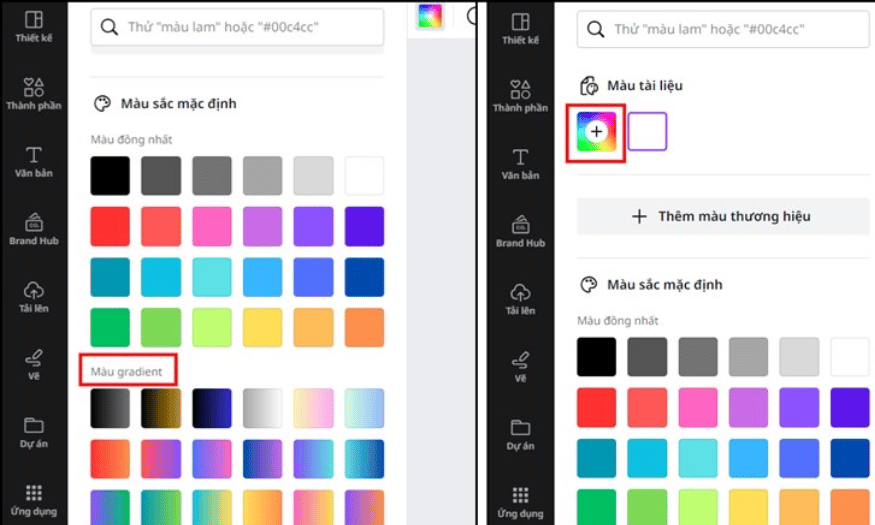This screenshot has height=525, width=875.
Task: Pick the teal-to-navy gradient swatch
Action: coord(364,459)
